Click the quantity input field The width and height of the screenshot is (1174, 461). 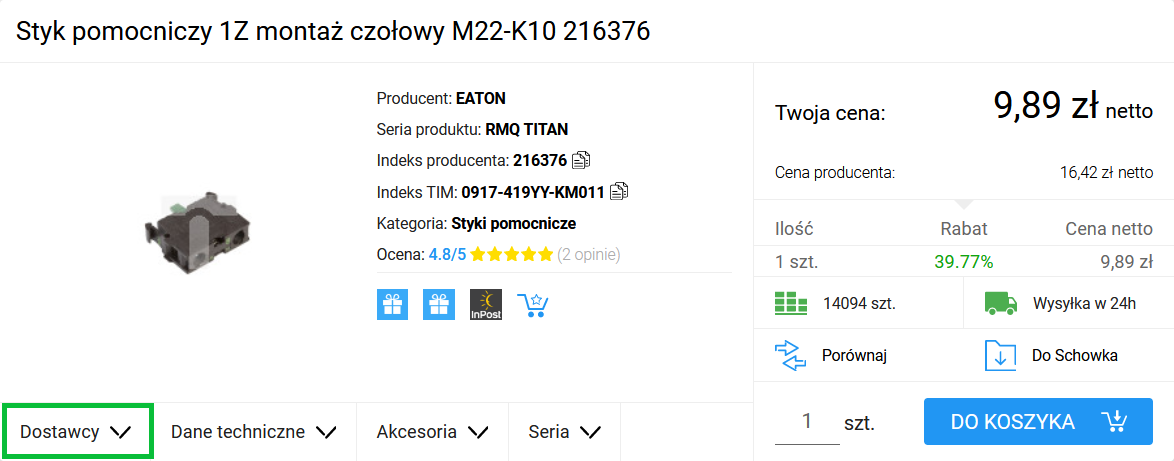click(x=807, y=422)
